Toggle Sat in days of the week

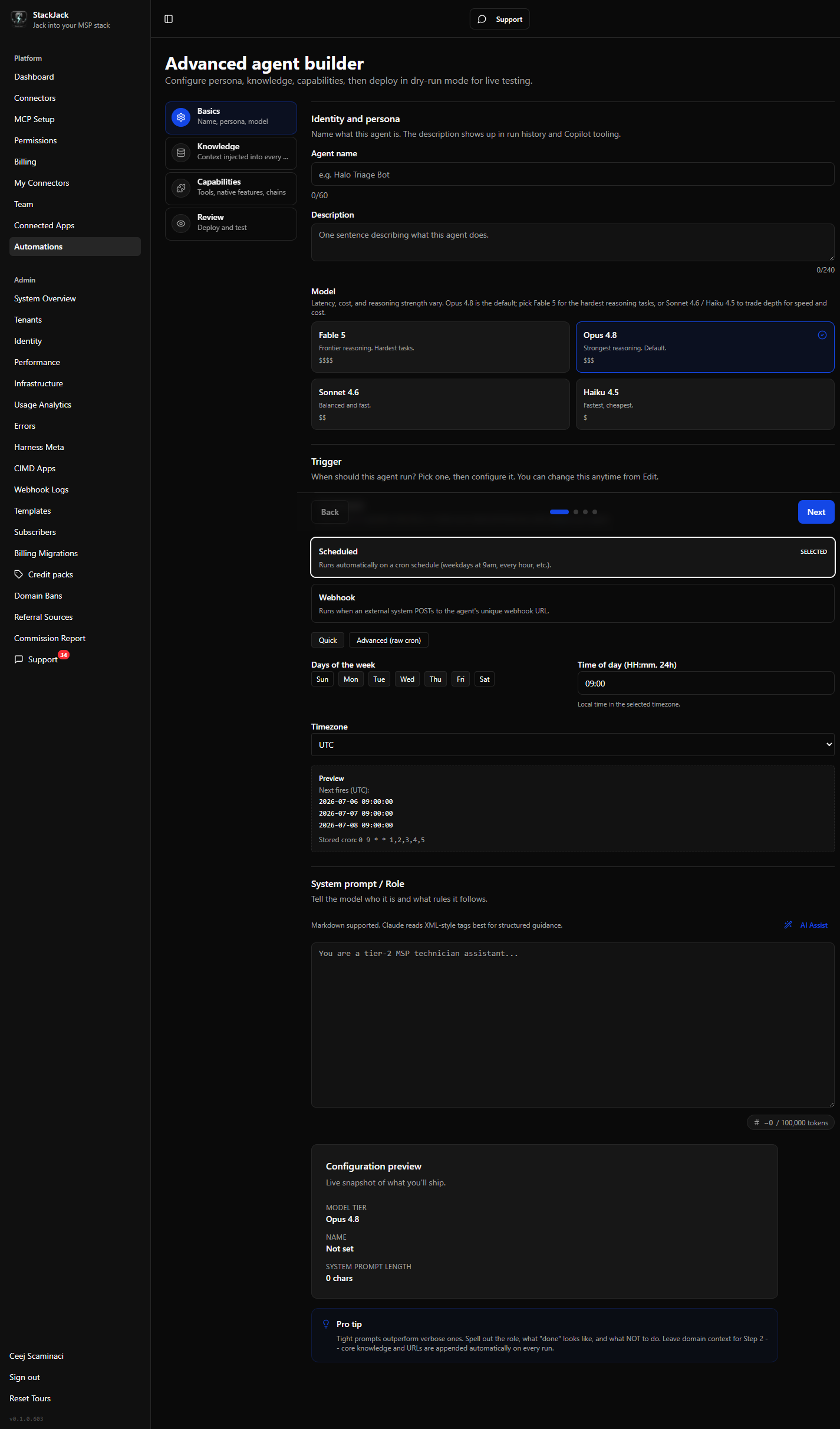[x=485, y=679]
